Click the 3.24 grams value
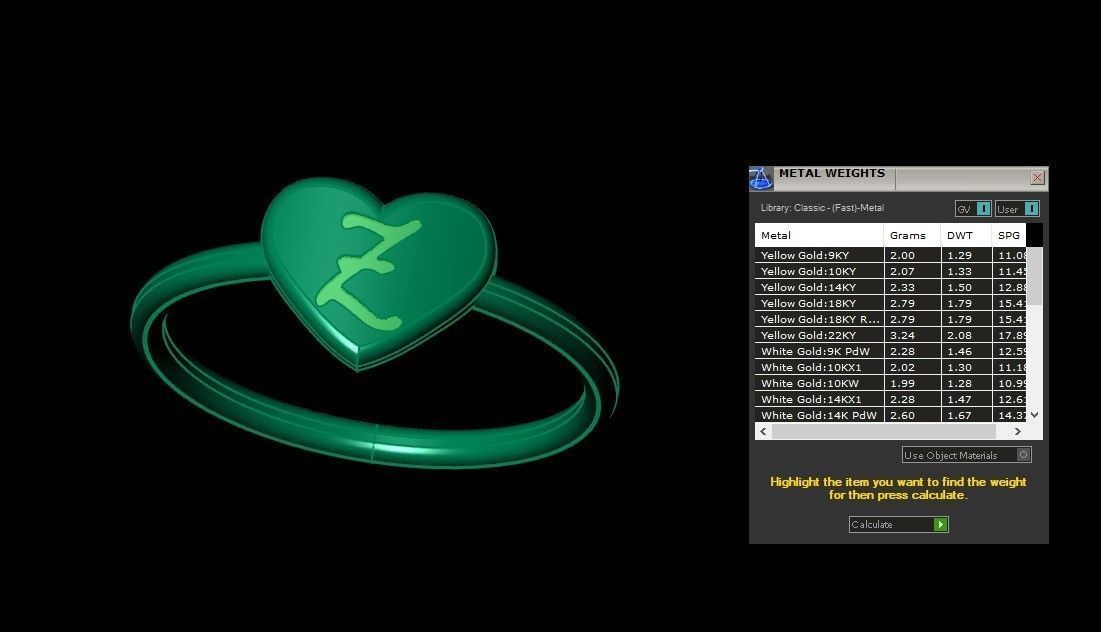The width and height of the screenshot is (1101, 632). [x=902, y=335]
